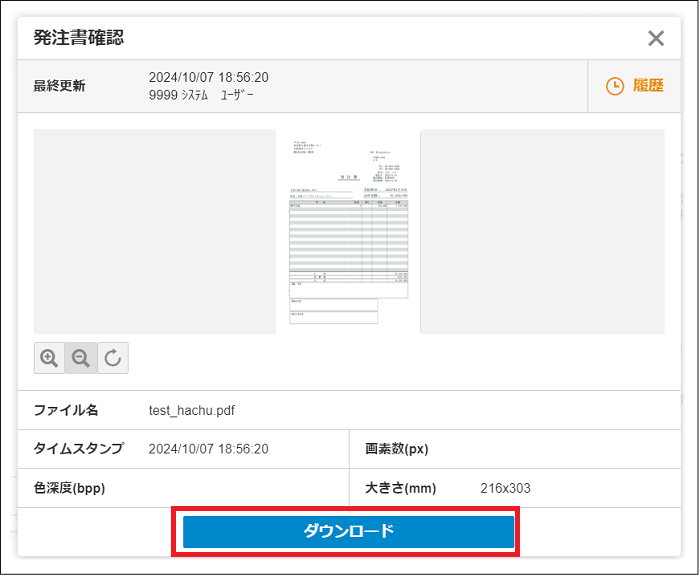Click the 最終更新 label
The height and width of the screenshot is (577, 700).
(60, 86)
